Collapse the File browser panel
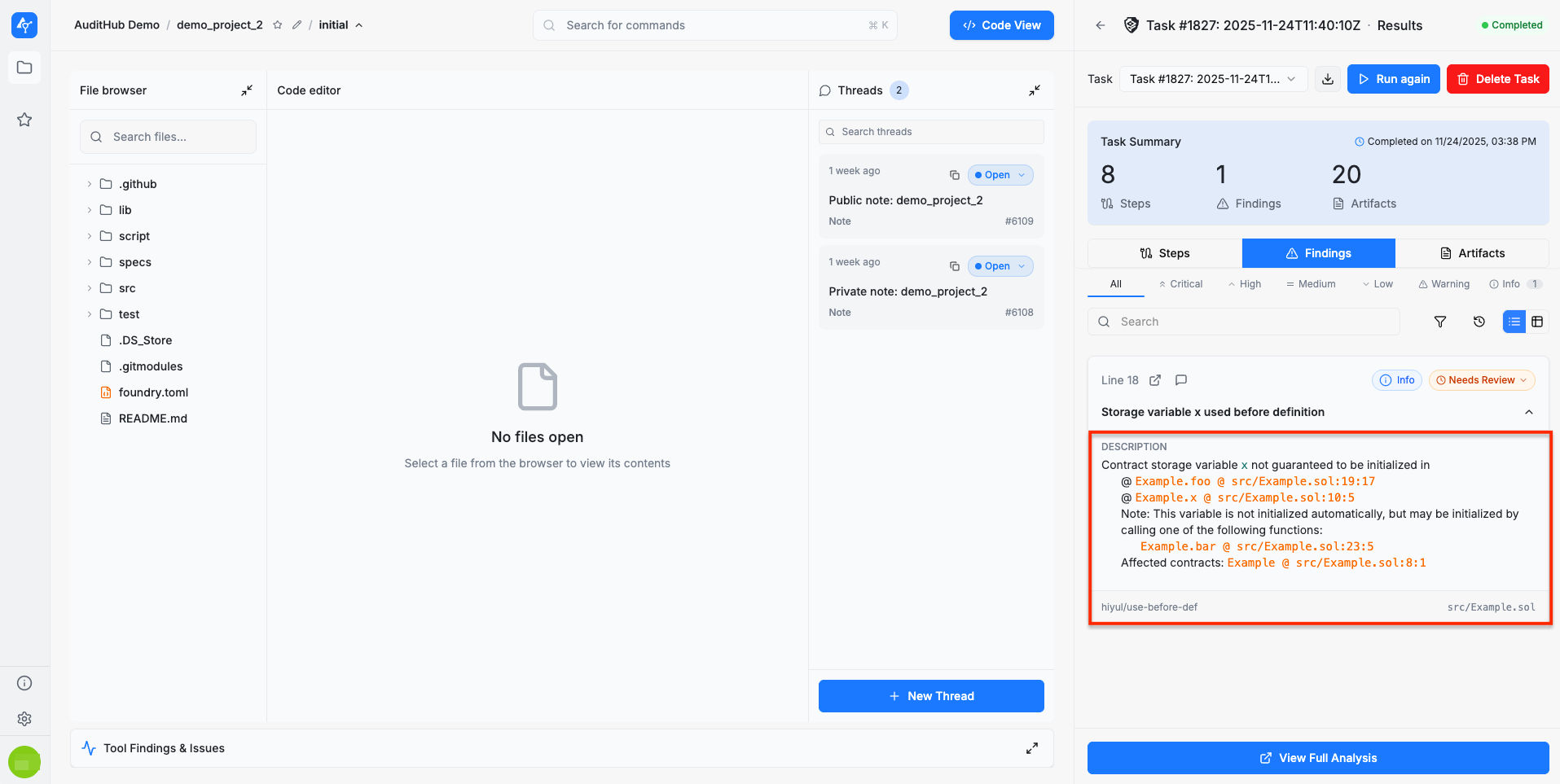This screenshot has height=784, width=1560. click(247, 90)
